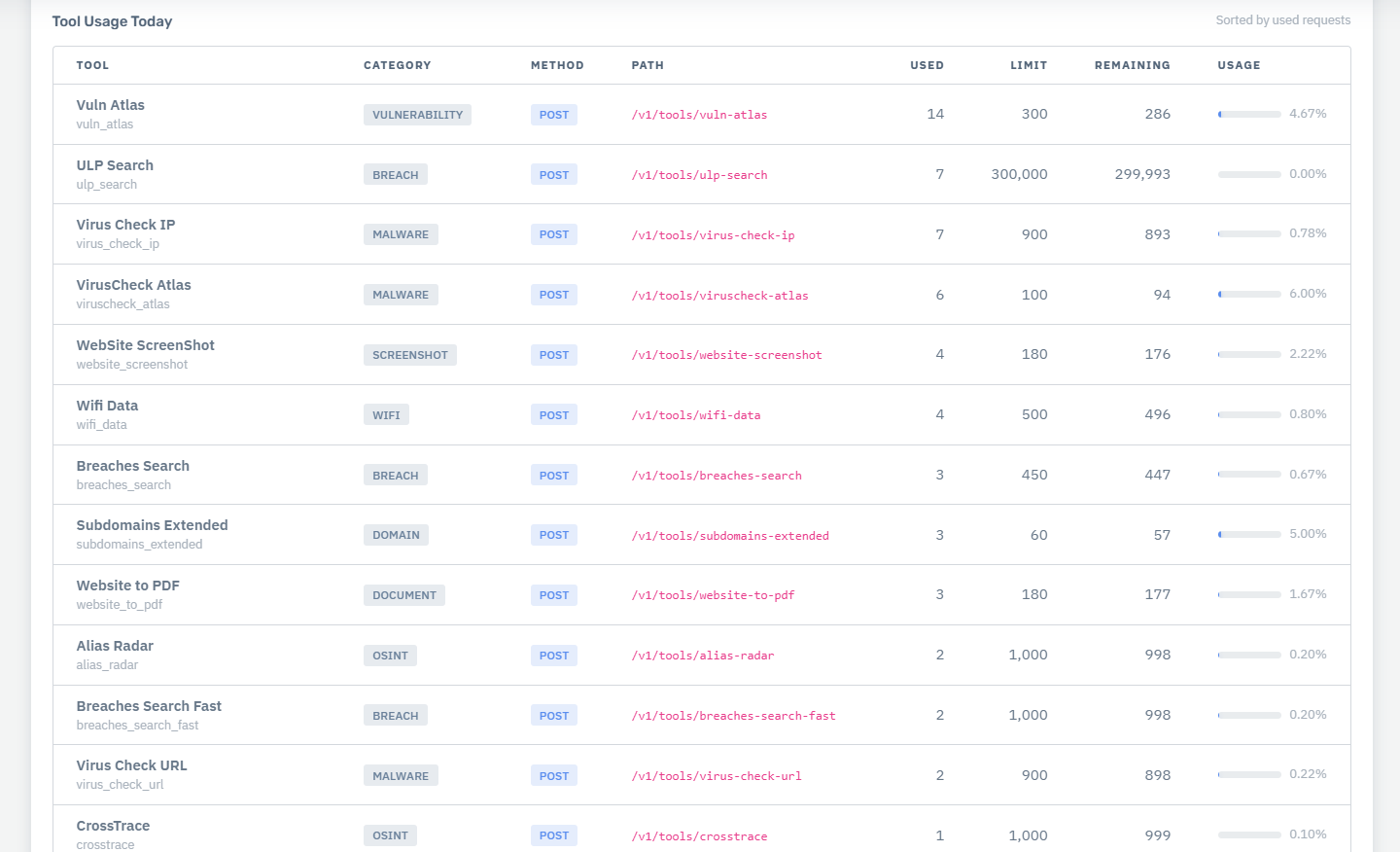Screen dimensions: 1400x852
Task: Select the Vuln Atlas tool name
Action: pyautogui.click(x=110, y=105)
